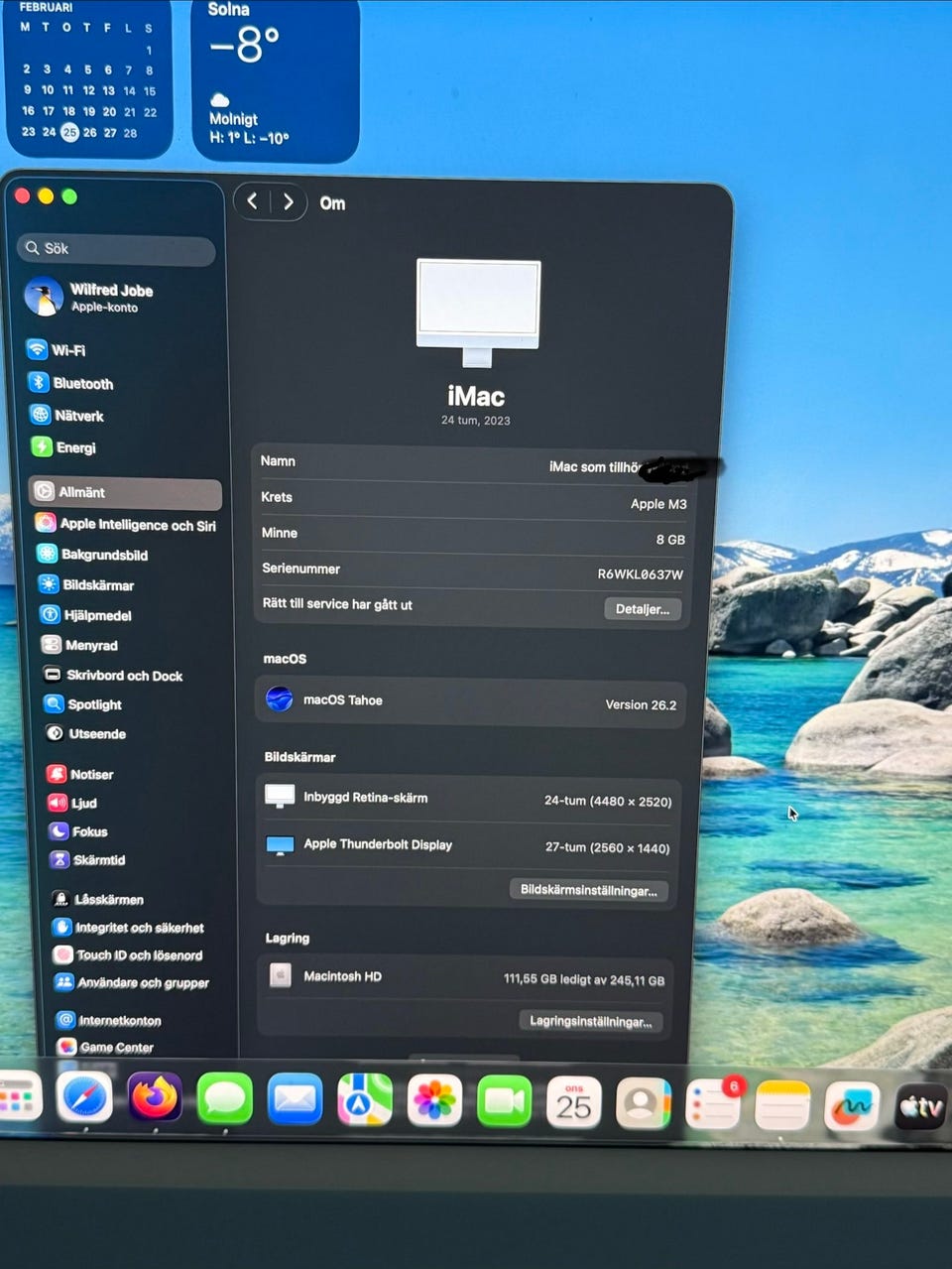The height and width of the screenshot is (1269, 952).
Task: Launch Safari from the Dock
Action: [x=84, y=1098]
